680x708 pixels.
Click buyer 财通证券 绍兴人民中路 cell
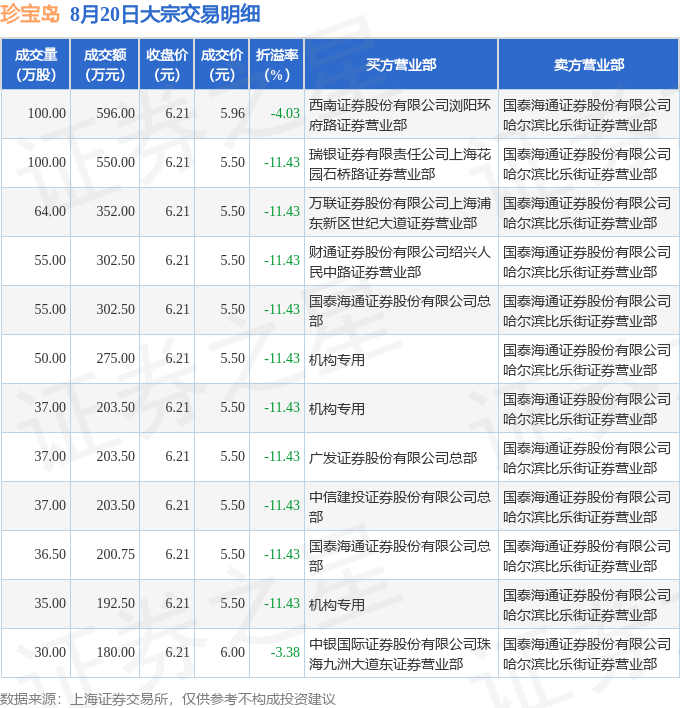(x=400, y=262)
